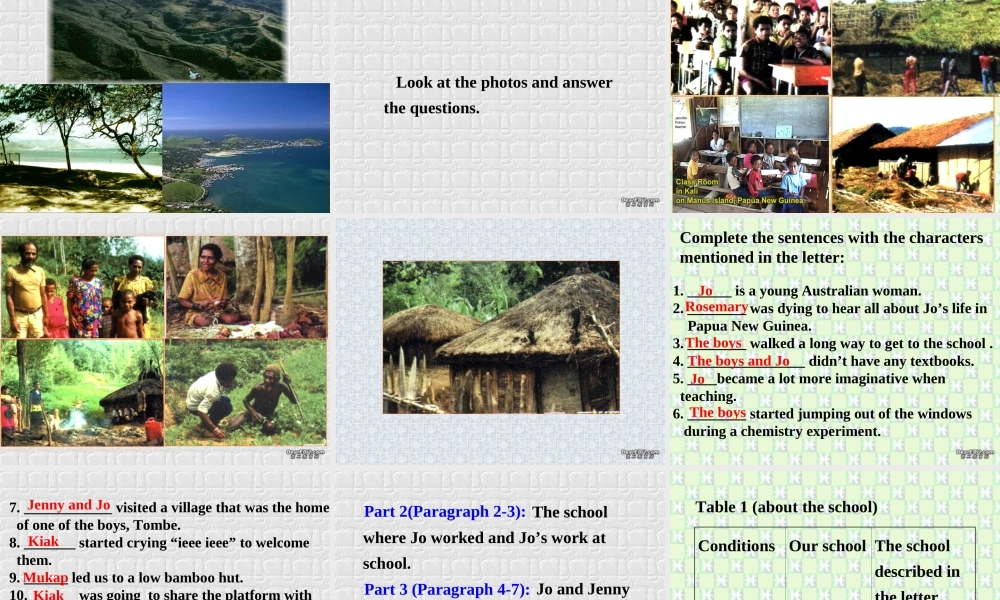
Task: Click the beach photo with leaning trees
Action: [x=81, y=148]
